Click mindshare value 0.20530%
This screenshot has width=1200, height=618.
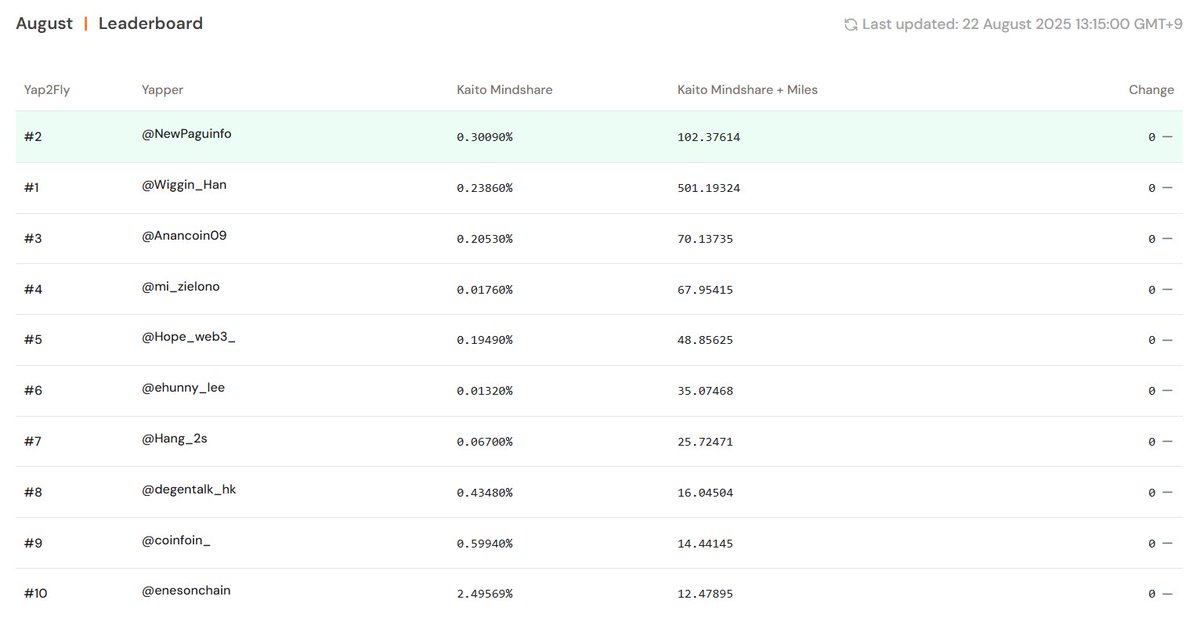pos(485,239)
